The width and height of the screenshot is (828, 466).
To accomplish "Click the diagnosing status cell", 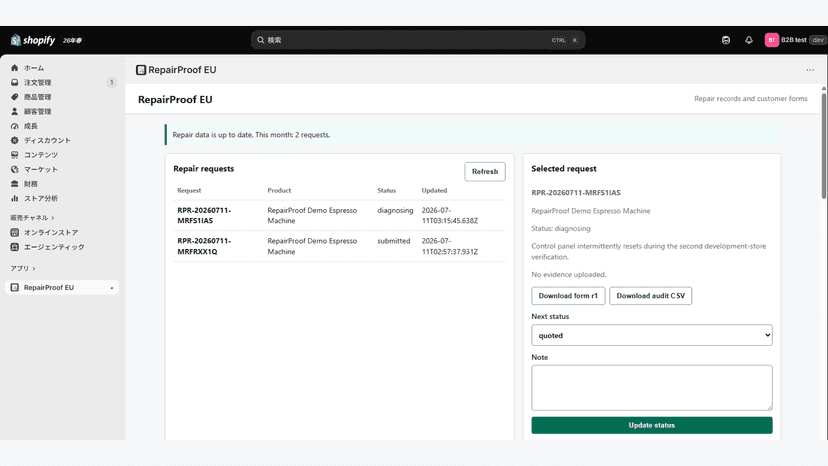I will click(395, 210).
